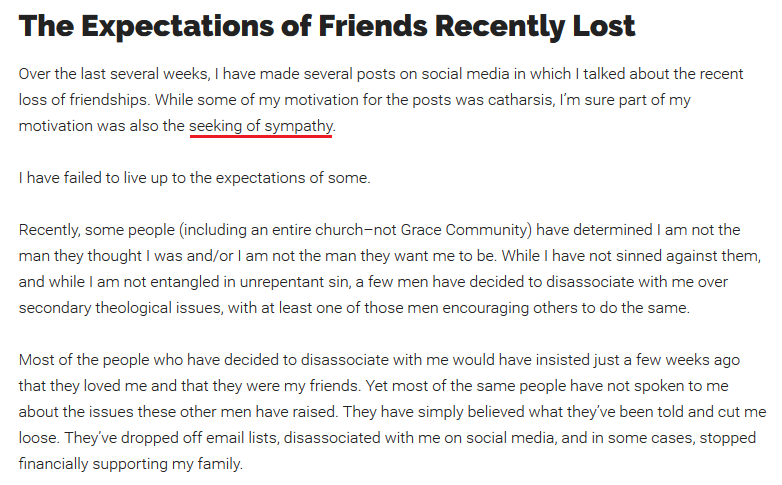Screen dimensions: 782x485
Task: Click the sentence "I have failed to live up to the expectations"
Action: (195, 178)
